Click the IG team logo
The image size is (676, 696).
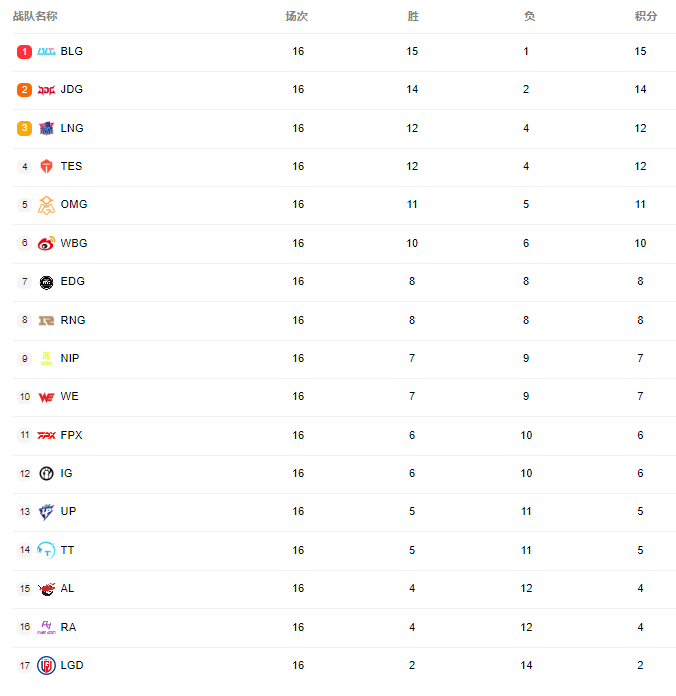pos(46,474)
